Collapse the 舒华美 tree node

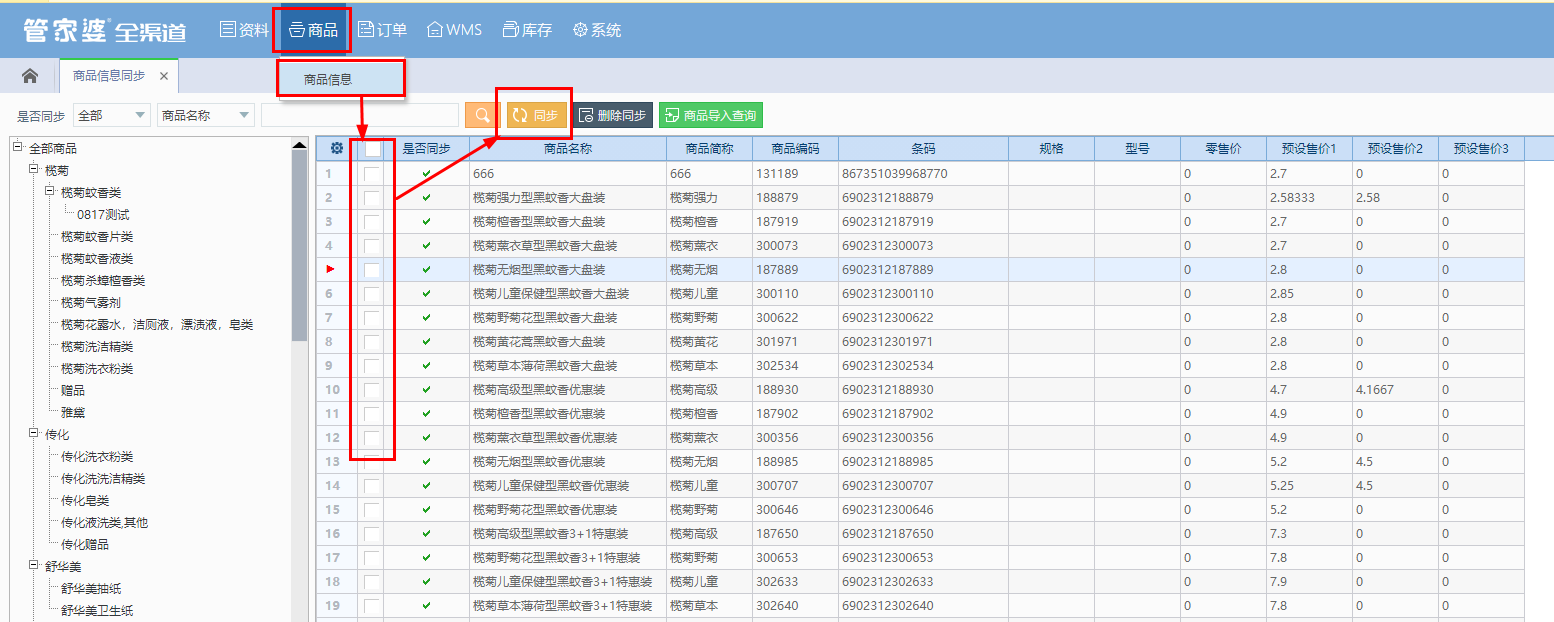[34, 566]
